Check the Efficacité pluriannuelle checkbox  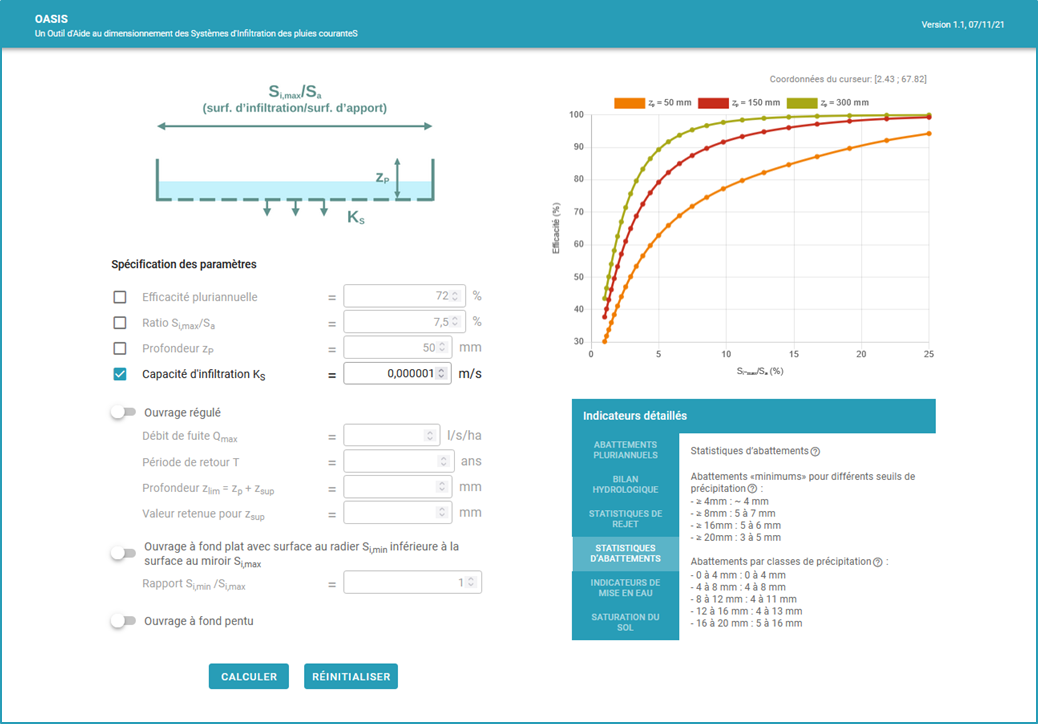[x=120, y=297]
